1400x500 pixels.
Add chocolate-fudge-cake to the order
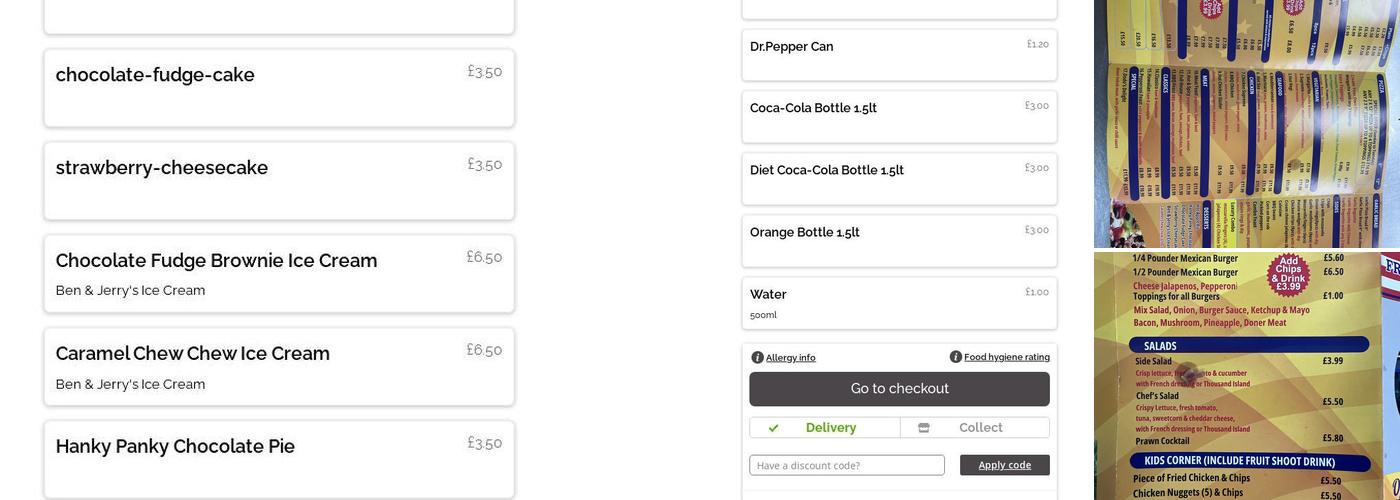pos(279,88)
